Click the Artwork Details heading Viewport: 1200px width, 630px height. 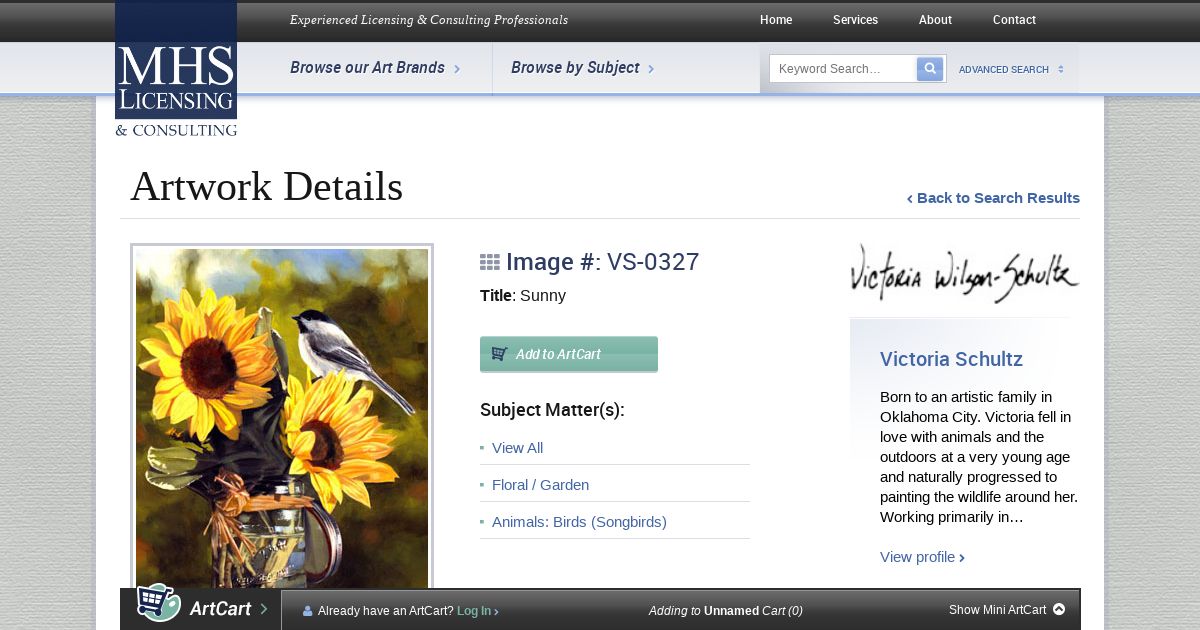(x=266, y=187)
